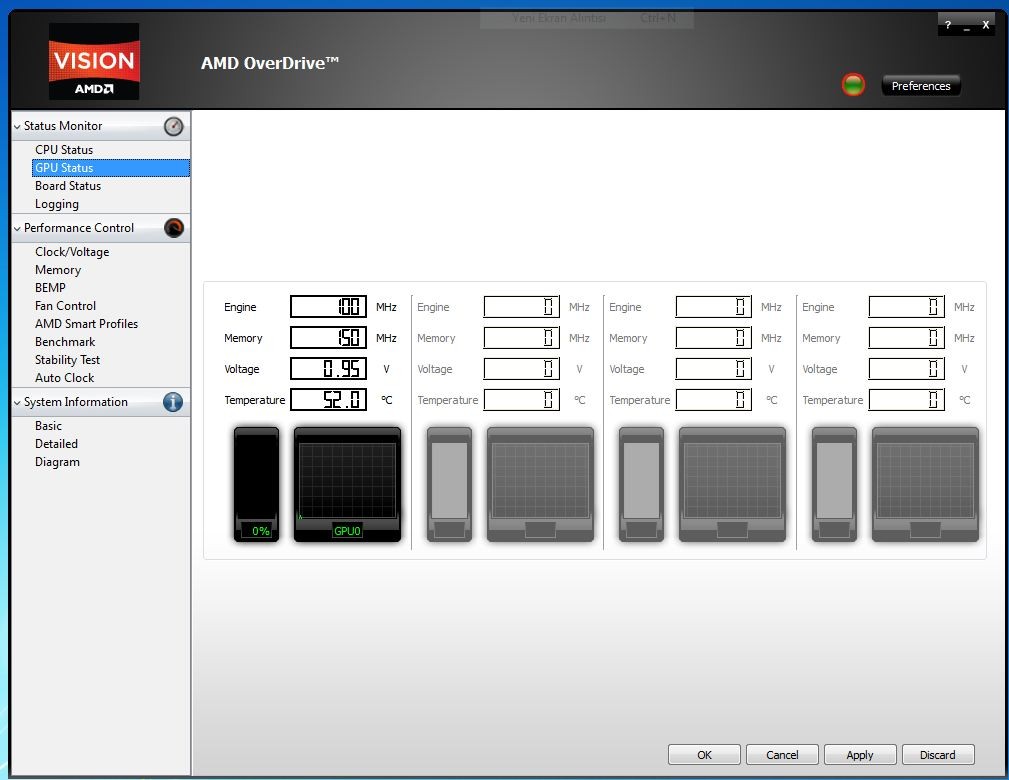Image resolution: width=1009 pixels, height=780 pixels.
Task: Click the GPU0 Temperature label
Action: tap(254, 400)
